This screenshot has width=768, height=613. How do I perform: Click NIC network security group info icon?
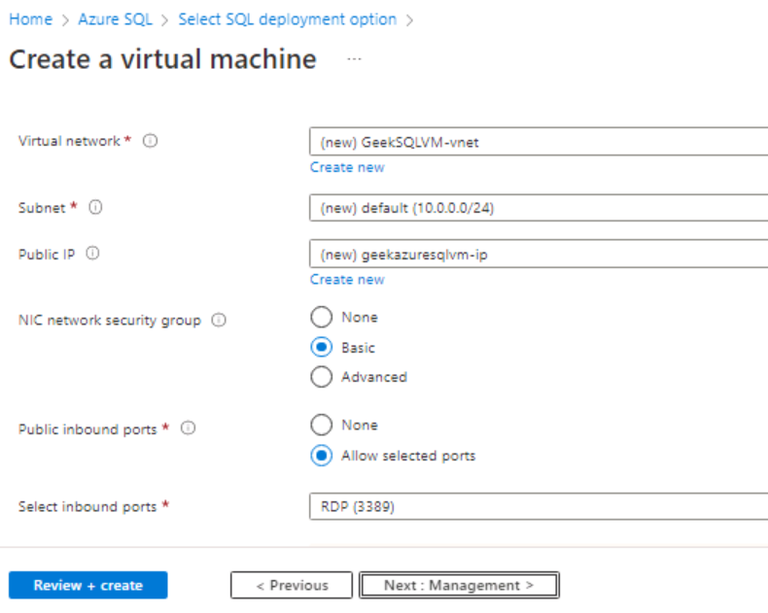(219, 321)
